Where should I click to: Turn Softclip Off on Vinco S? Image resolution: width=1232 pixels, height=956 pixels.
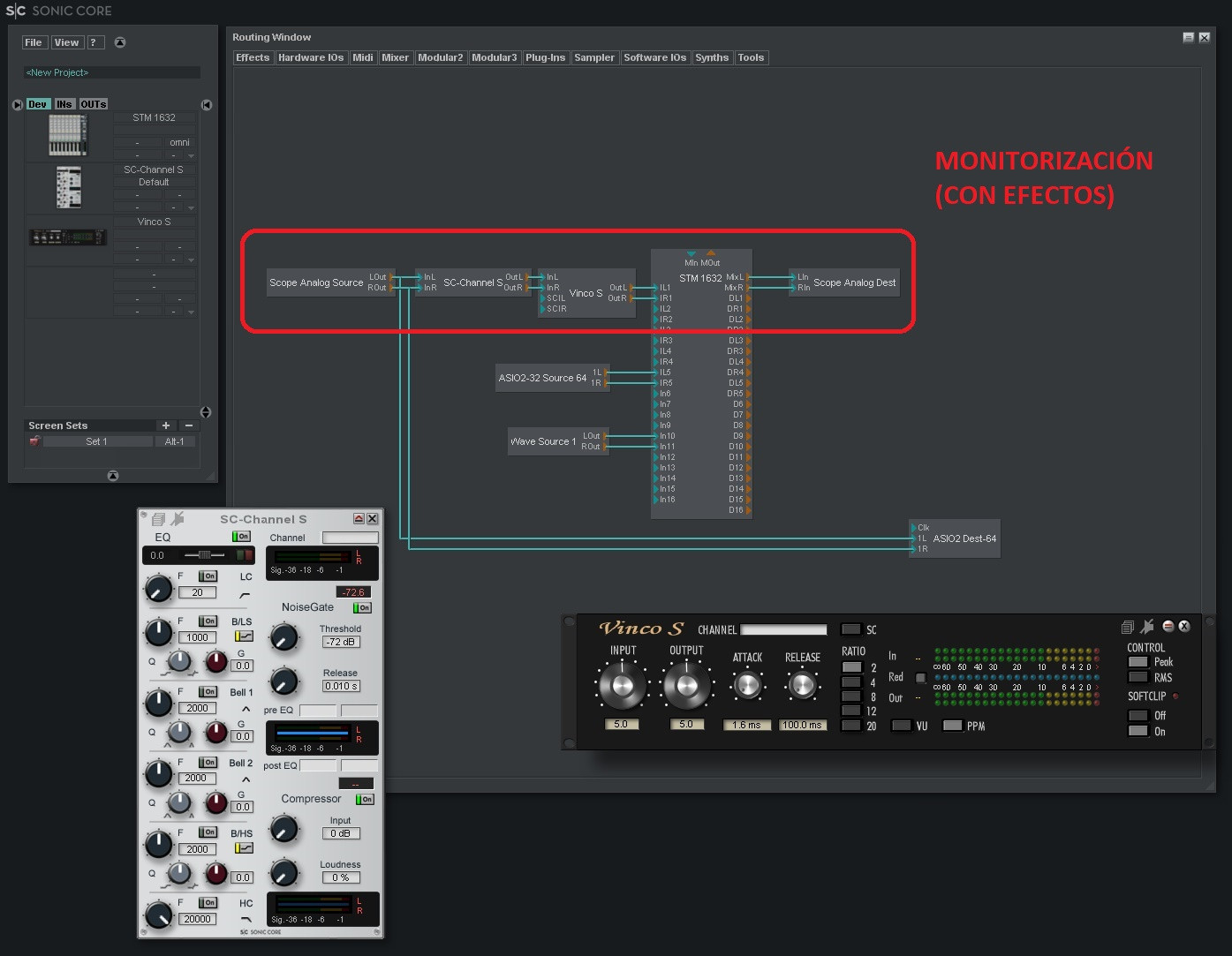pyautogui.click(x=1138, y=715)
